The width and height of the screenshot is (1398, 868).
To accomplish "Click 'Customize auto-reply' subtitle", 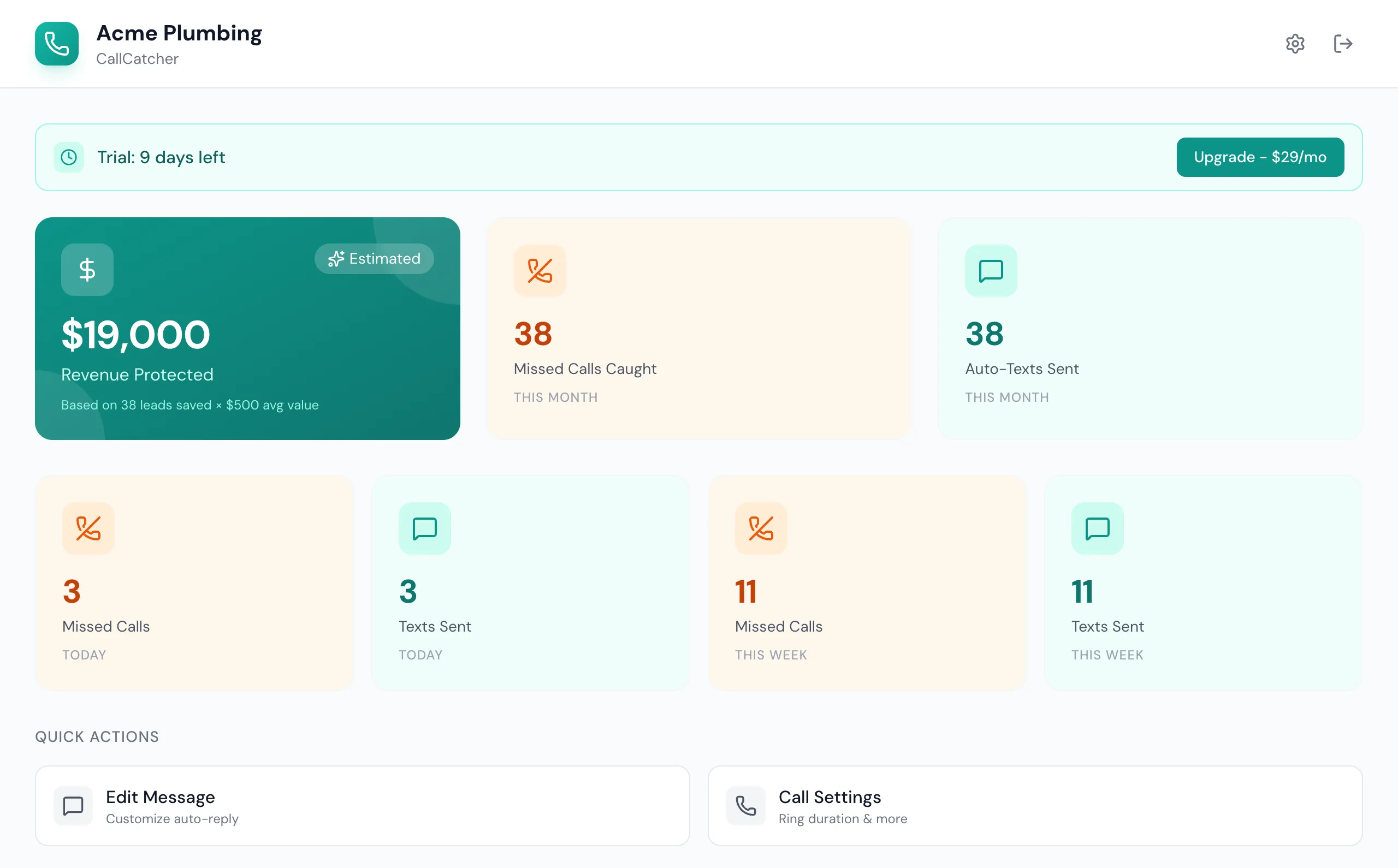I will coord(172,819).
